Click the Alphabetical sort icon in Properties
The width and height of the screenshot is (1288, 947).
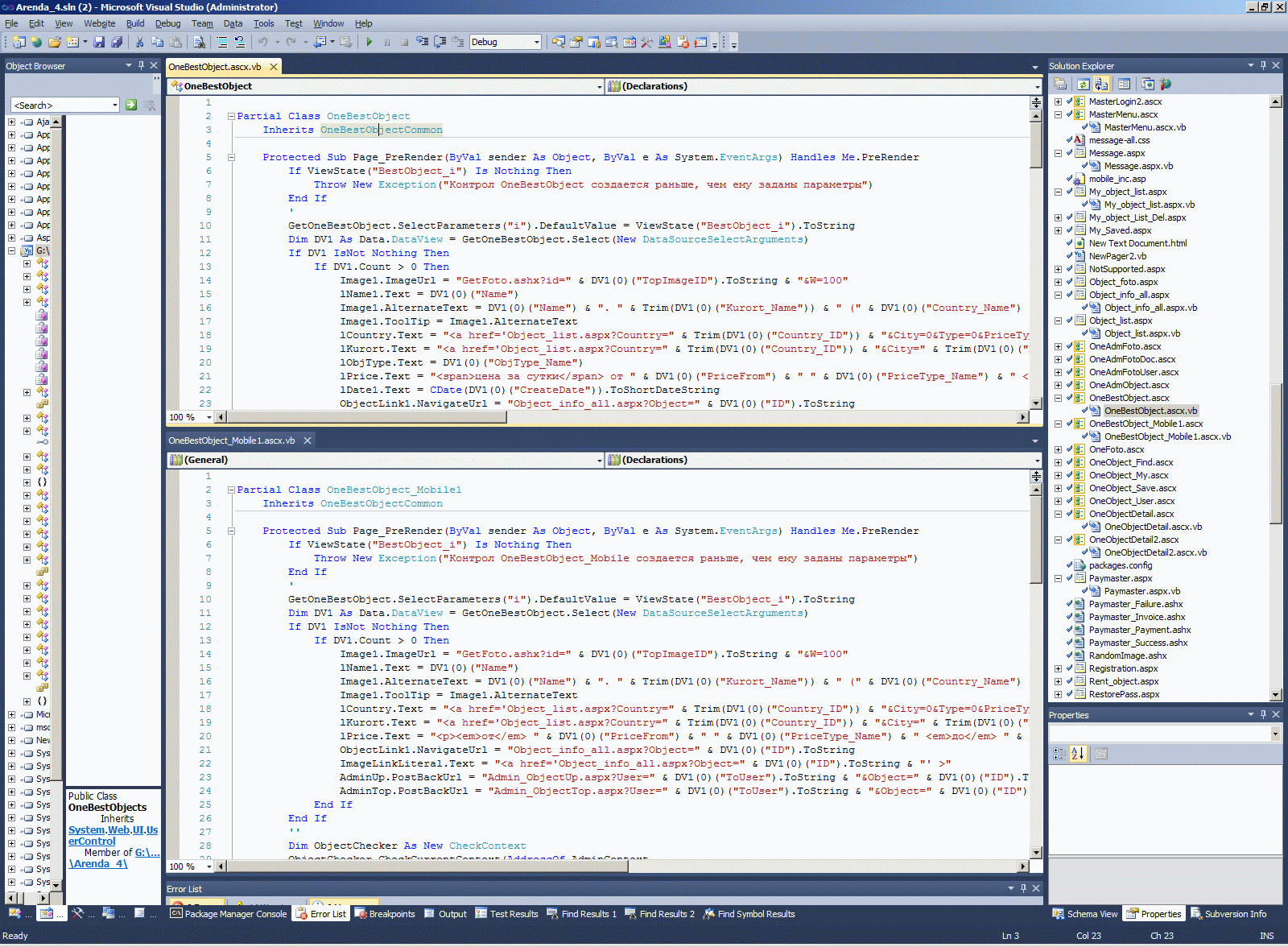[1078, 754]
